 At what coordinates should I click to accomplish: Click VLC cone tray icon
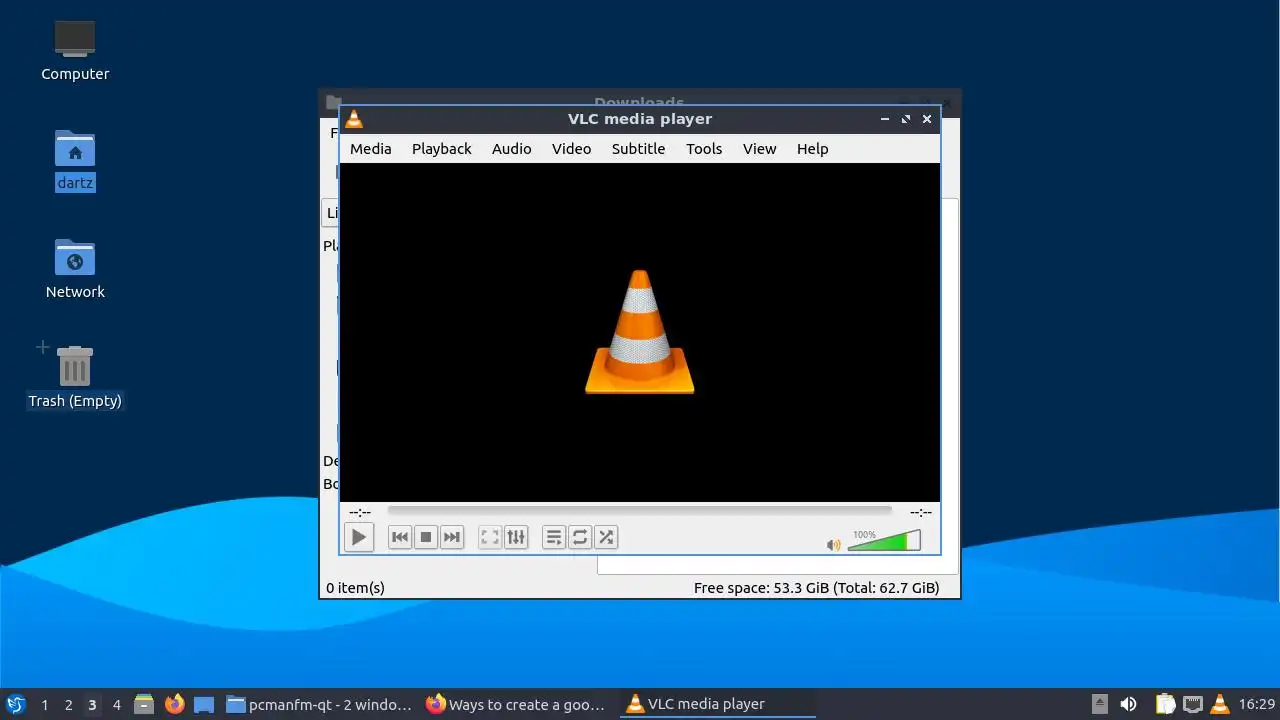[1219, 704]
